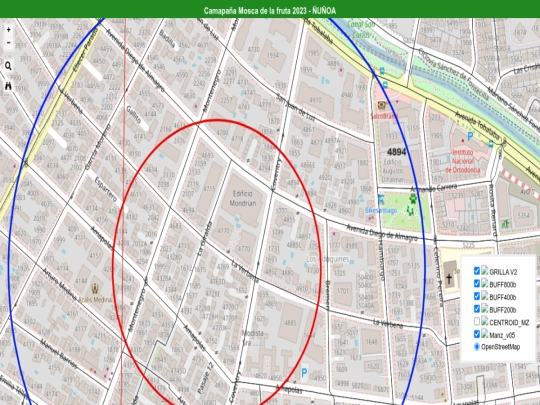
Task: Click the SalcoBrand pharmacy map icon
Action: click(x=382, y=105)
